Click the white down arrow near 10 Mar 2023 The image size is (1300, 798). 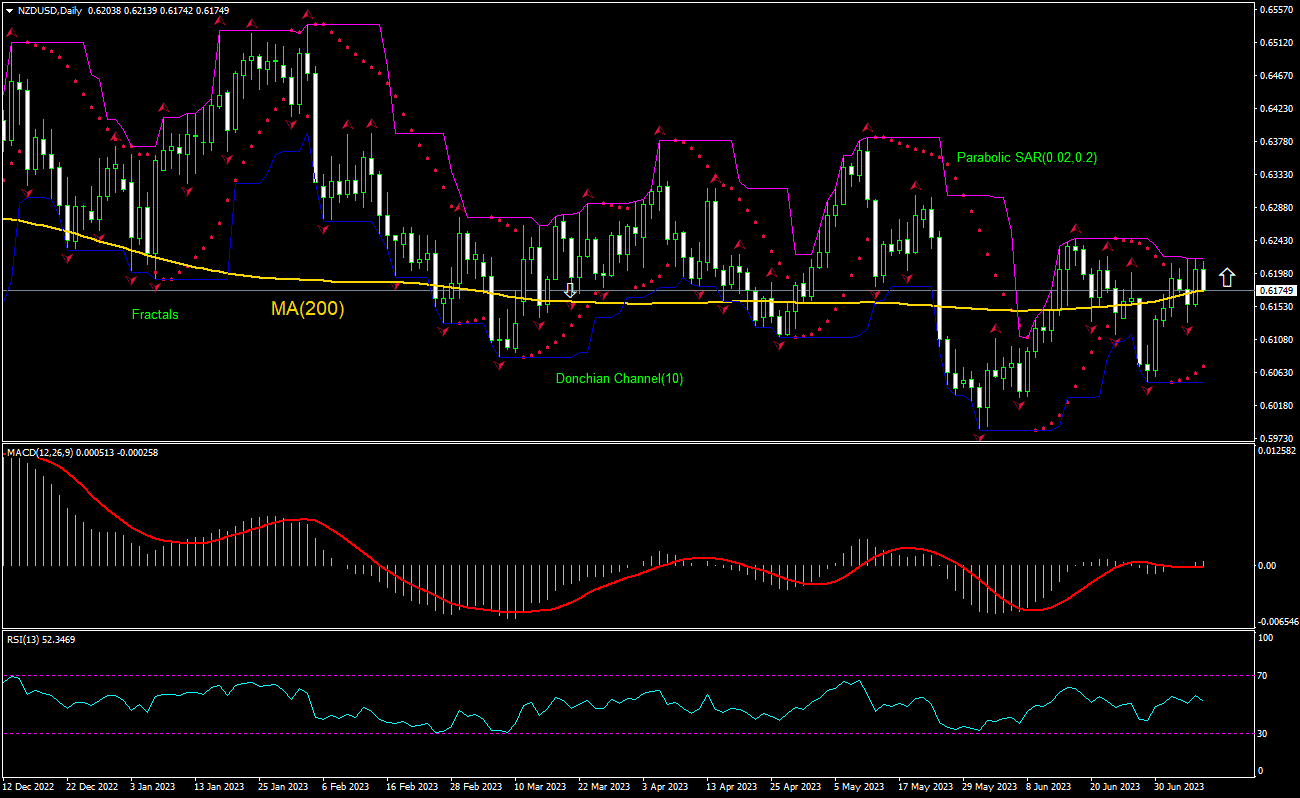point(570,290)
